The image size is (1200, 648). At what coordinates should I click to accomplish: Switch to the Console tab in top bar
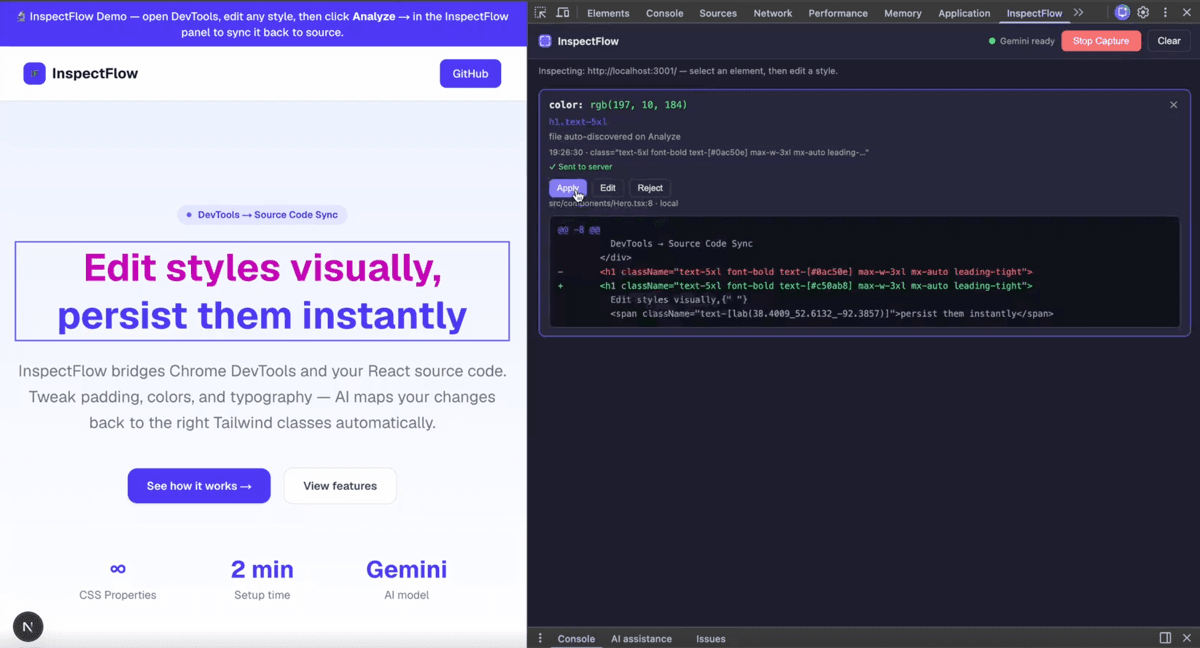665,13
